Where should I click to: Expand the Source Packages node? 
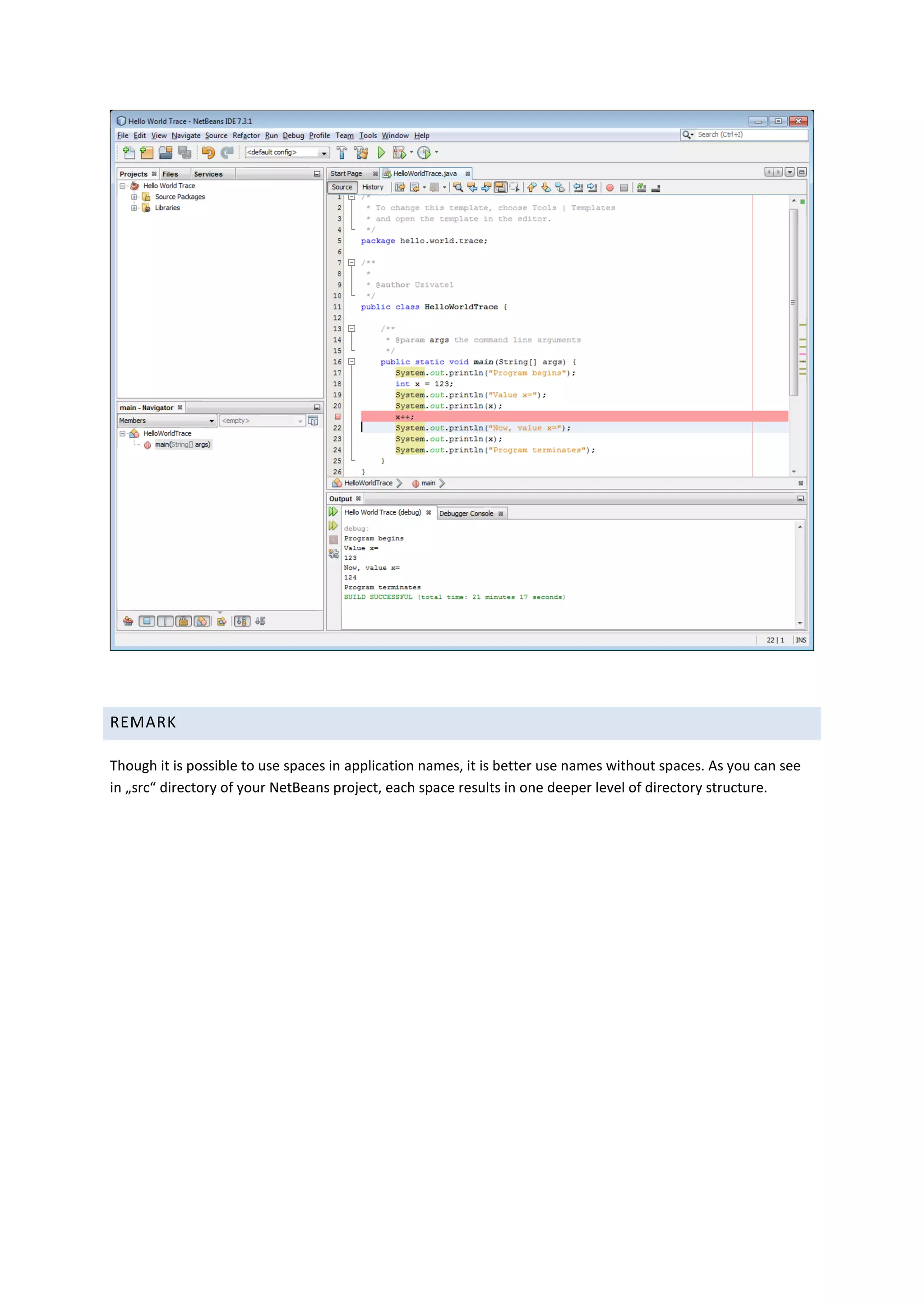click(x=134, y=197)
